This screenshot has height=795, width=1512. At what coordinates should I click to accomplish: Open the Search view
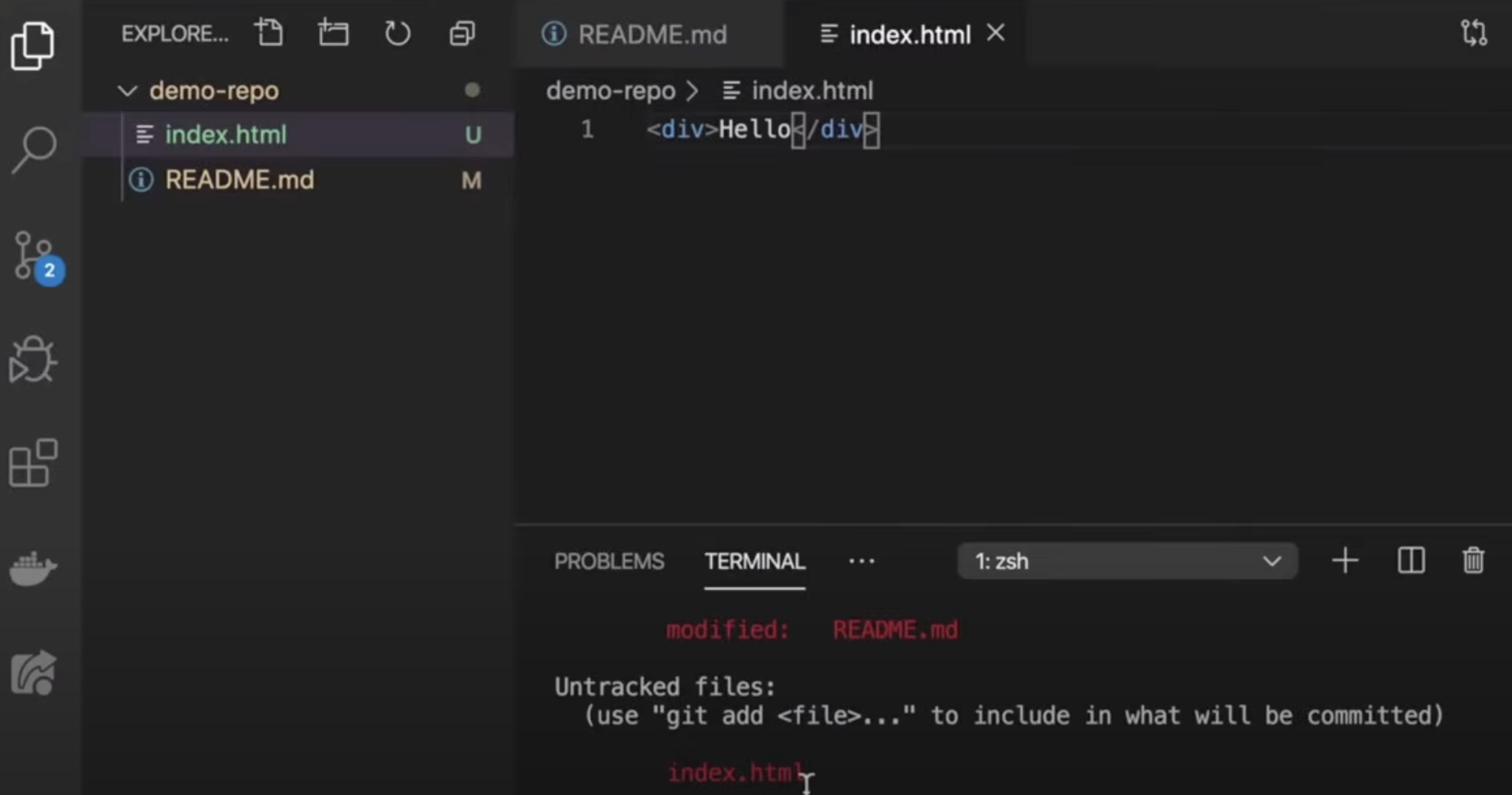point(33,150)
